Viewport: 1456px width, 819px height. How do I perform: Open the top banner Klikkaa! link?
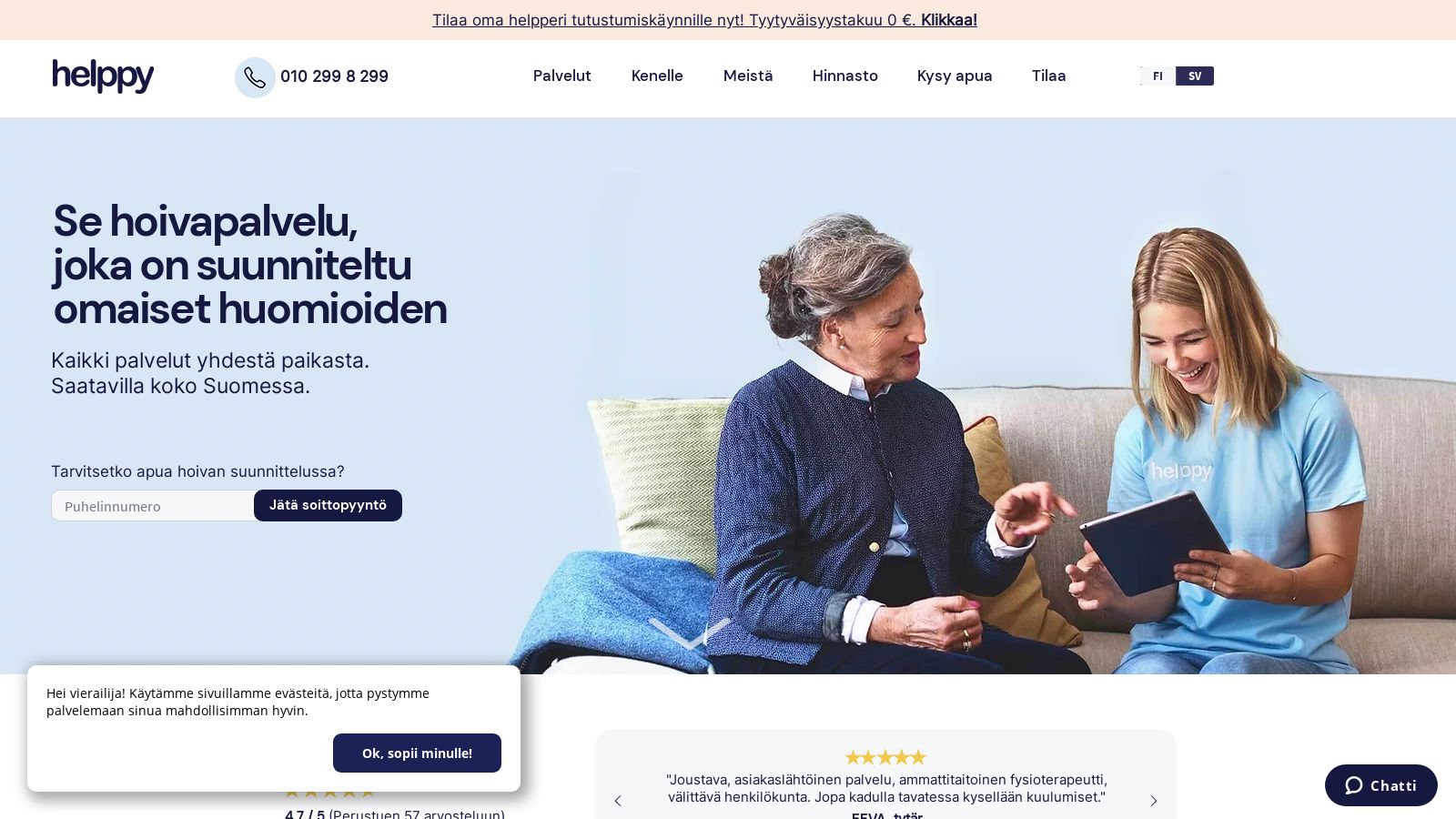pos(948,20)
